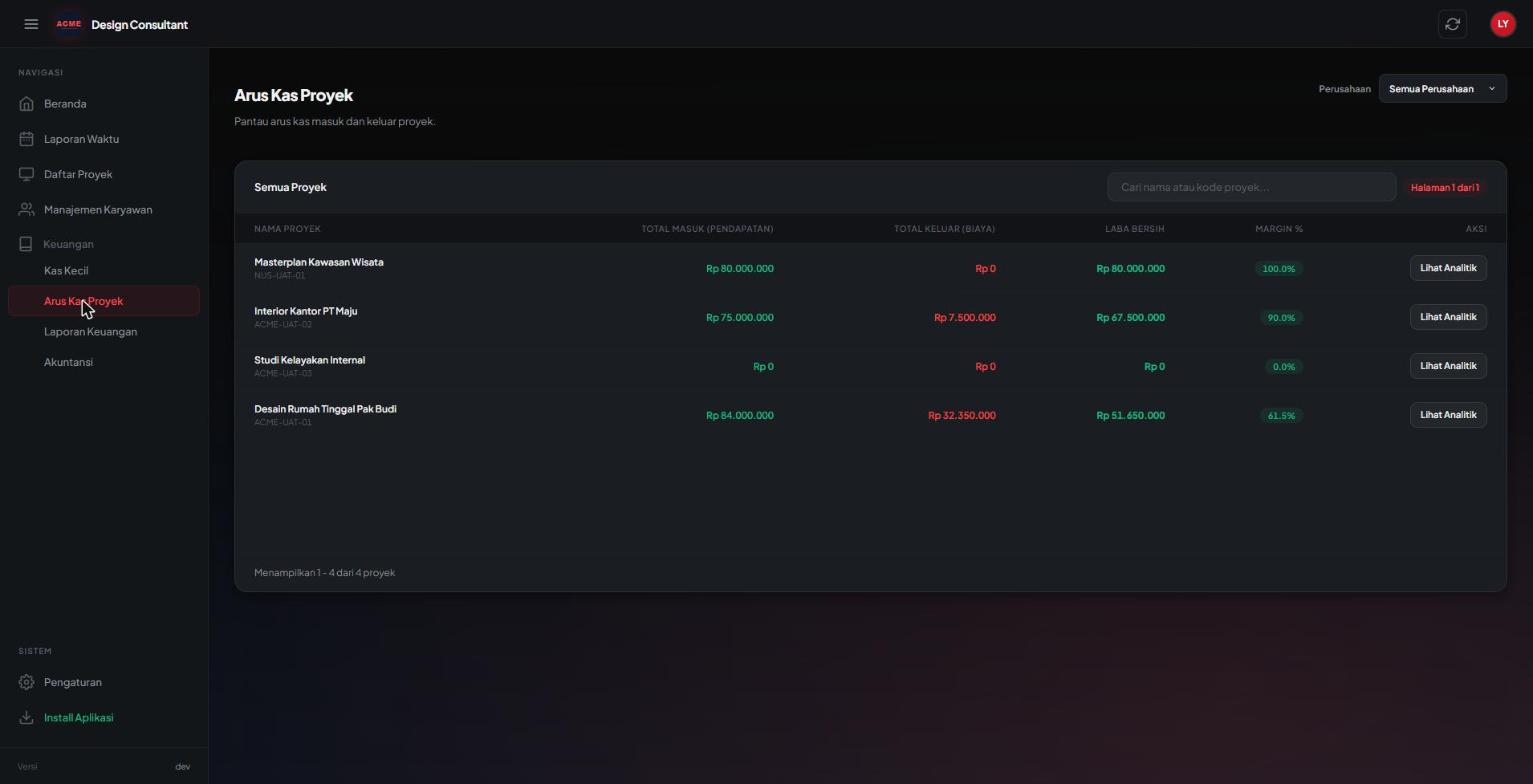This screenshot has width=1533, height=784.
Task: Click Menampilkan 1 - 4 dari 4 proyek text
Action: click(x=324, y=573)
